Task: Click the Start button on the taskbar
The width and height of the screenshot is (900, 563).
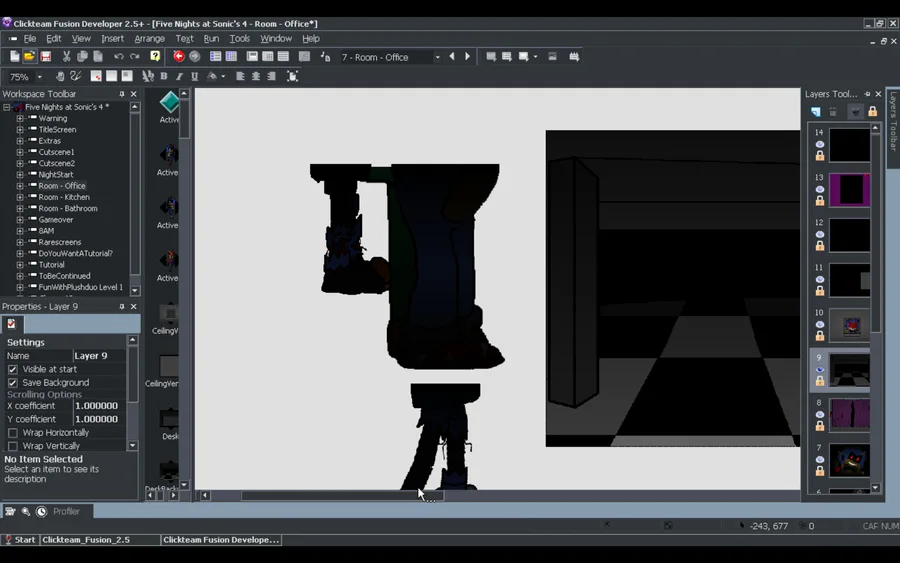Action: [20, 540]
